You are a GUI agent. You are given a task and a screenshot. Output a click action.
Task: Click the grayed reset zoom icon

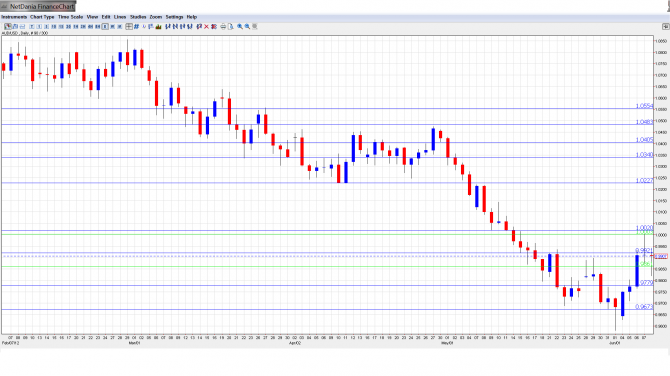point(254,26)
